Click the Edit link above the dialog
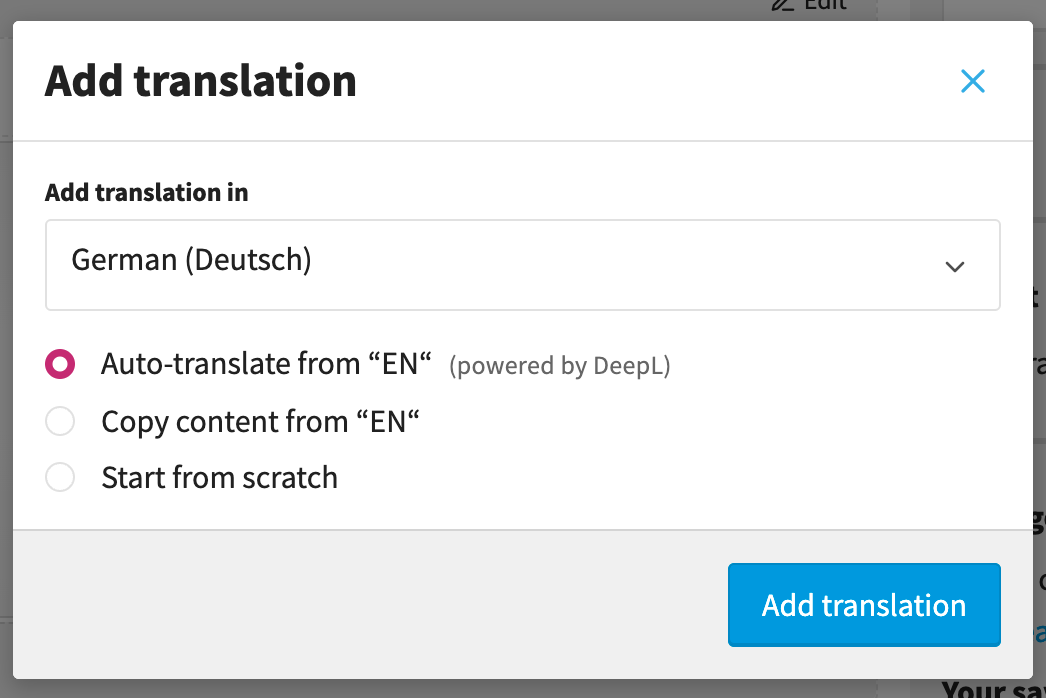The width and height of the screenshot is (1046, 698). 825,5
